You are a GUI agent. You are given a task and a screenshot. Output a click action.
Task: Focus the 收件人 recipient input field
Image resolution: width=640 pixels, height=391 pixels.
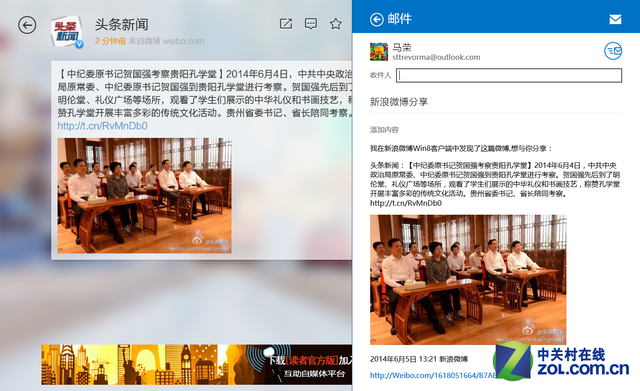(509, 76)
